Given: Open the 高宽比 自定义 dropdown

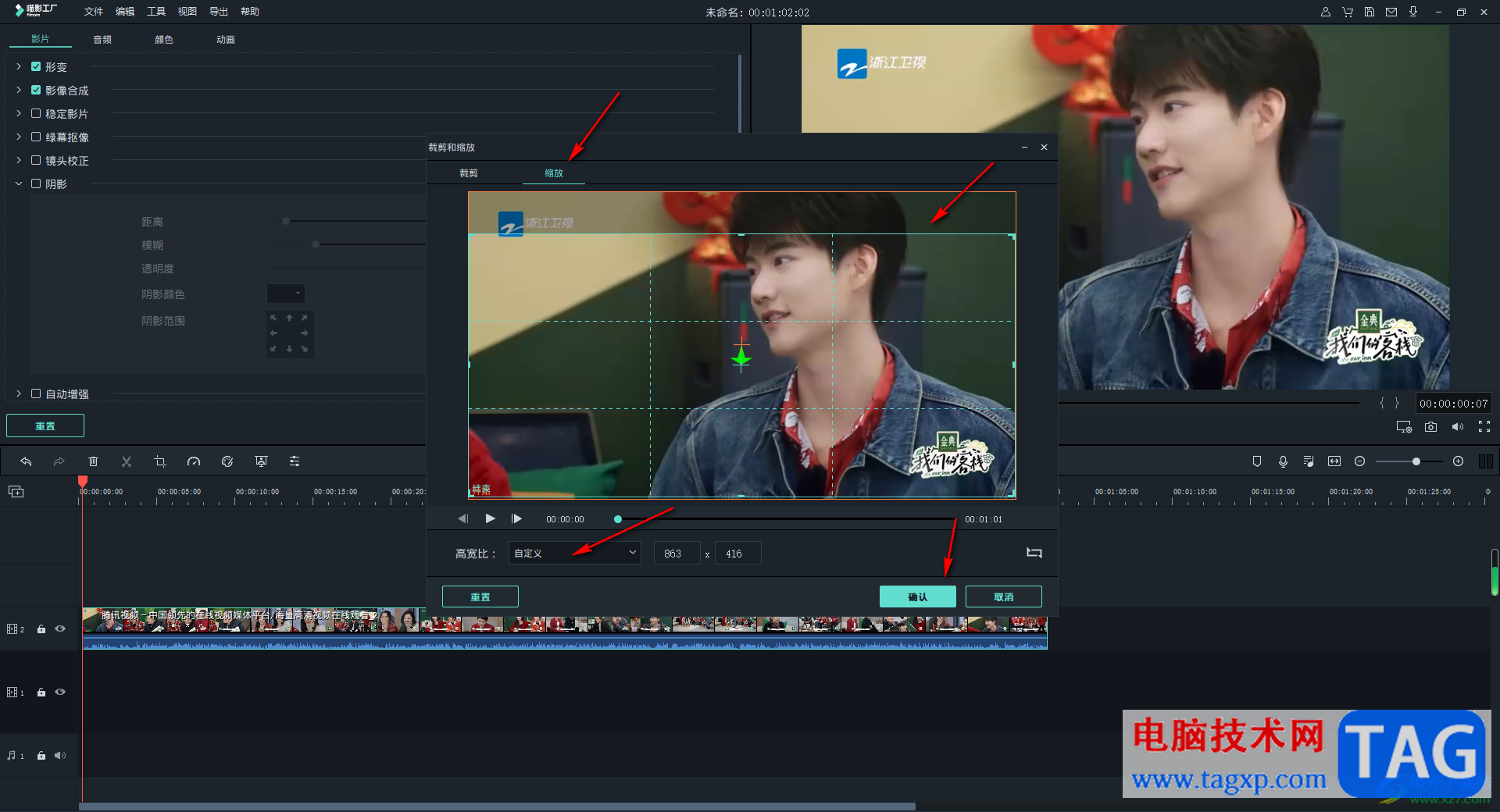Looking at the screenshot, I should tap(575, 553).
